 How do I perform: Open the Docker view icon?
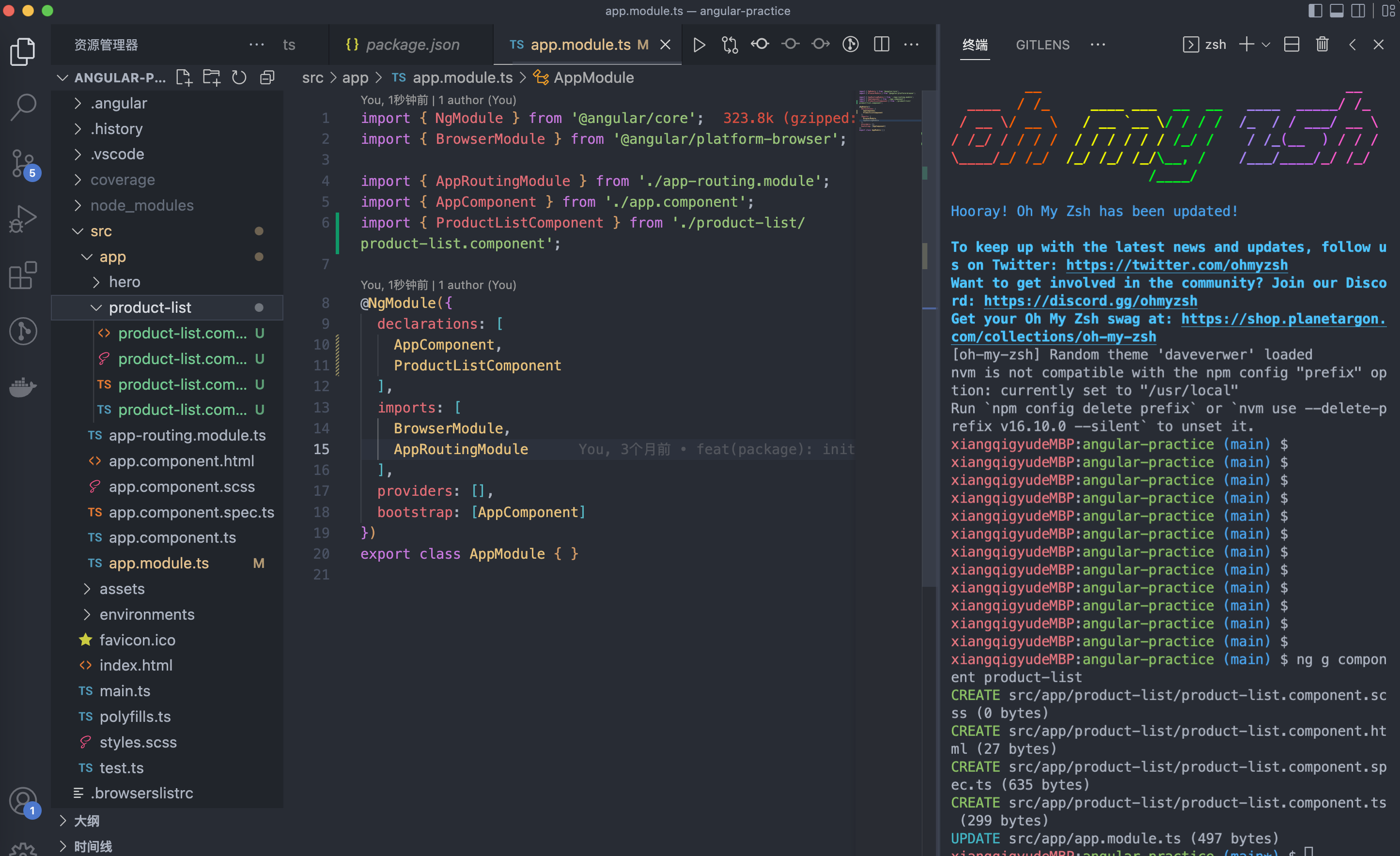(x=23, y=387)
